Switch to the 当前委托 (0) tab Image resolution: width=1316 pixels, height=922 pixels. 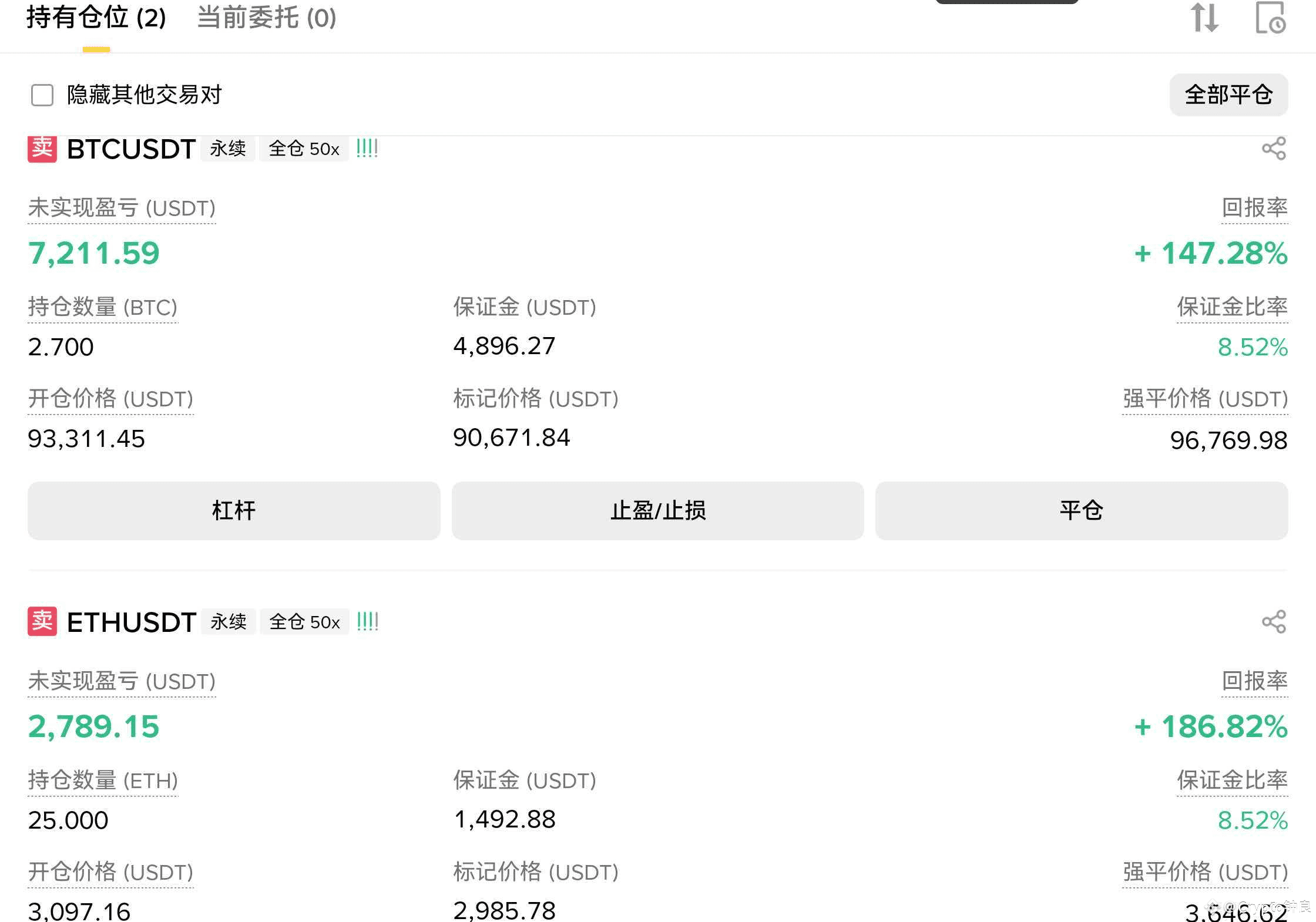click(267, 18)
